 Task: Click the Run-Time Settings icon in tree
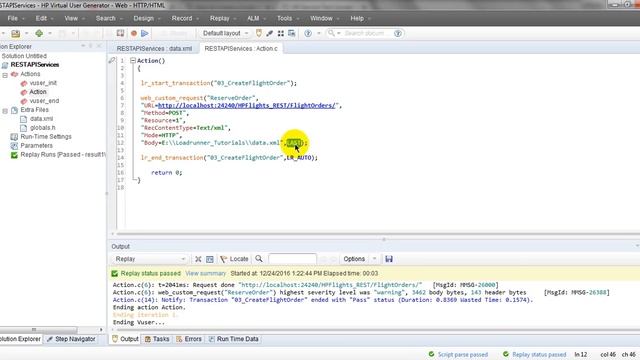[14, 137]
